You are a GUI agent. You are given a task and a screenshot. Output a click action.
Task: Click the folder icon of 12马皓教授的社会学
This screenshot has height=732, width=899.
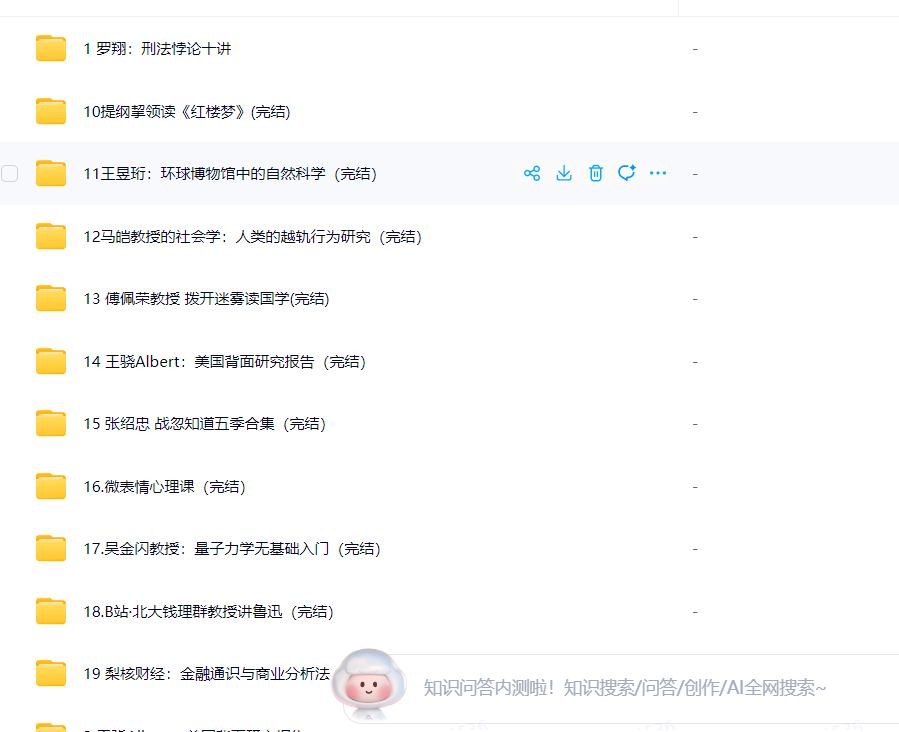point(51,236)
